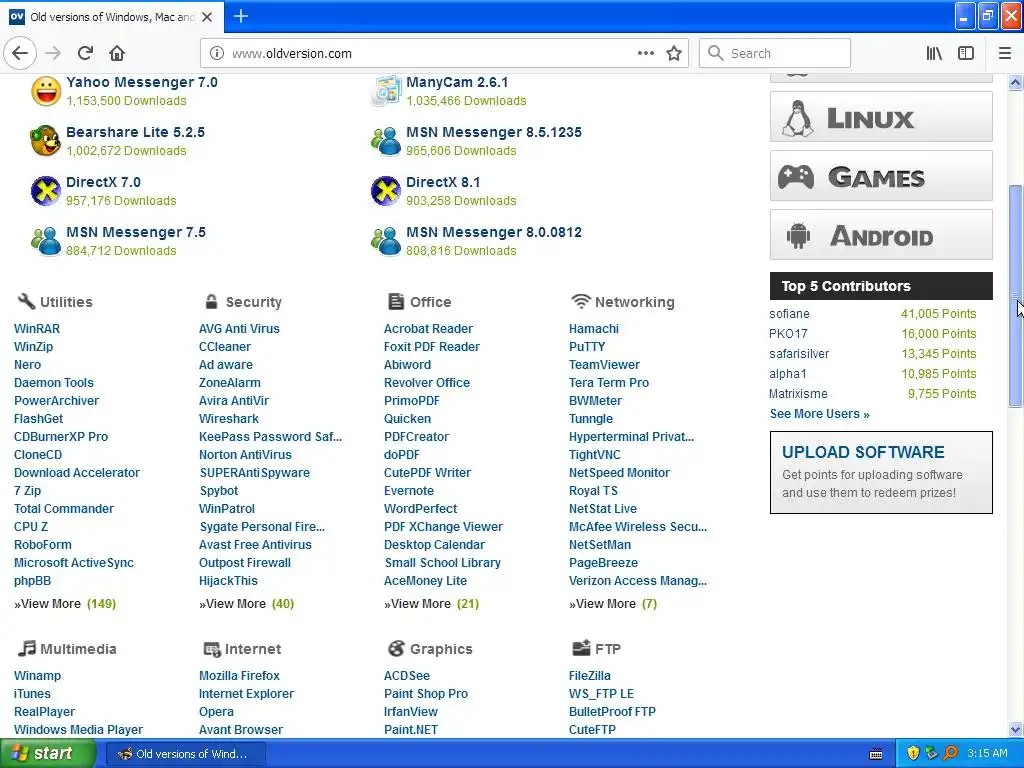The height and width of the screenshot is (768, 1024).
Task: Open the Linux category button
Action: point(881,117)
